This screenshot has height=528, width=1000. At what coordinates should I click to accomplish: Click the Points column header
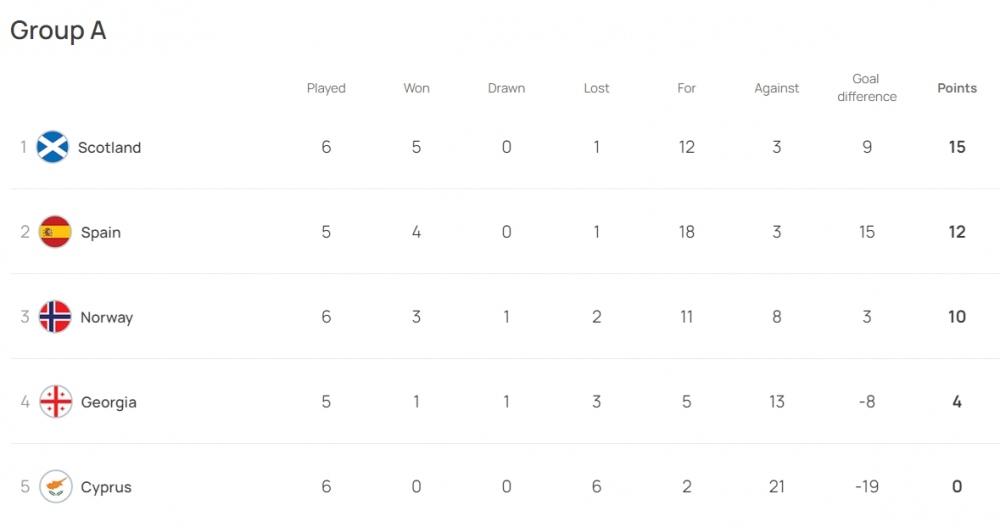pyautogui.click(x=956, y=88)
